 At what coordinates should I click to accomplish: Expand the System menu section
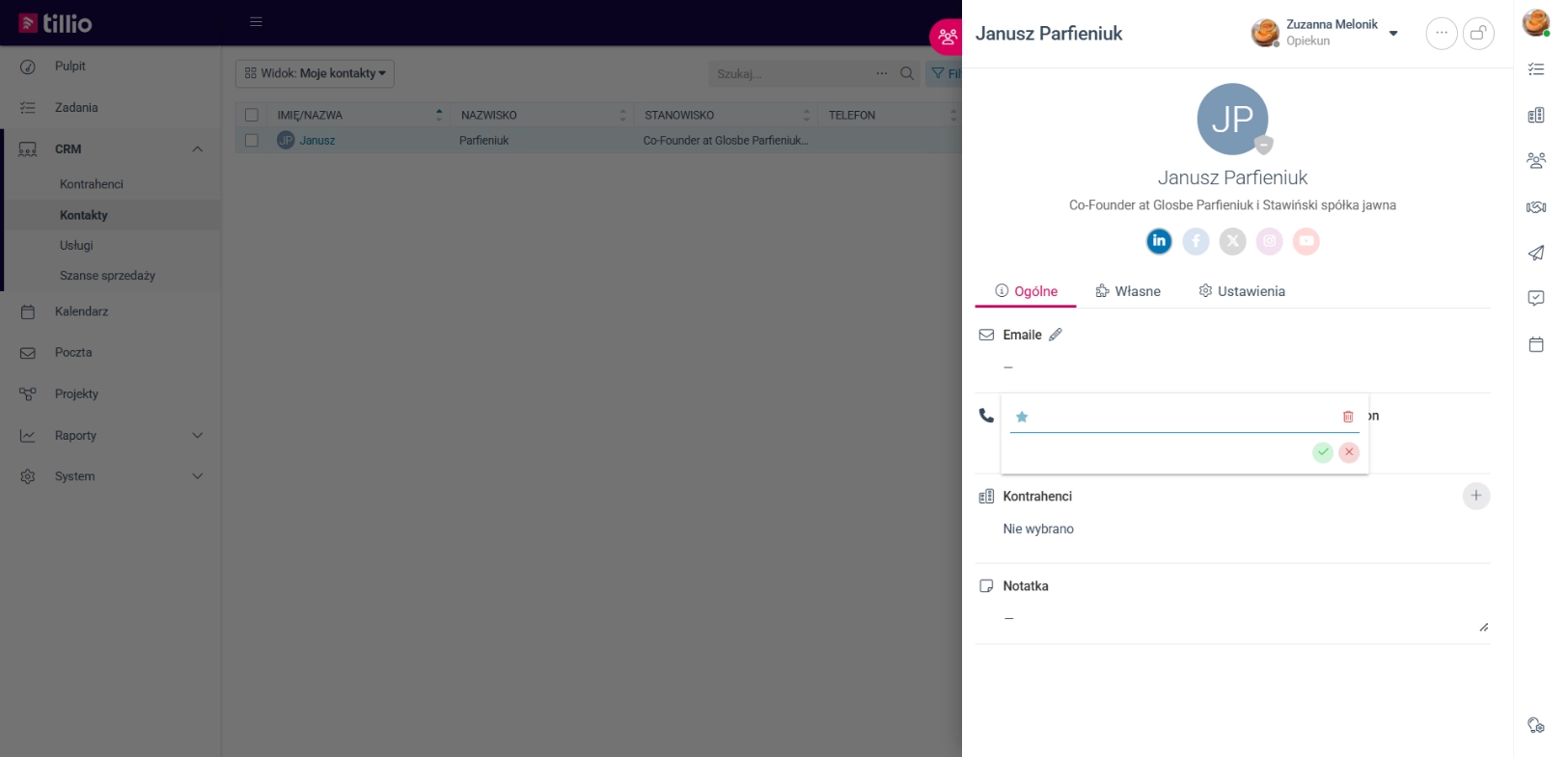pyautogui.click(x=197, y=476)
